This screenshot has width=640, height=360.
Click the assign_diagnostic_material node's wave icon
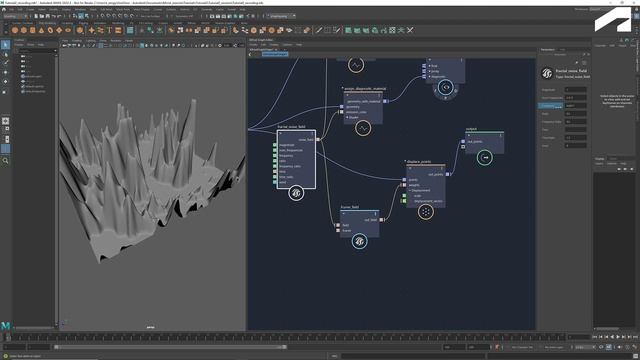click(x=363, y=129)
